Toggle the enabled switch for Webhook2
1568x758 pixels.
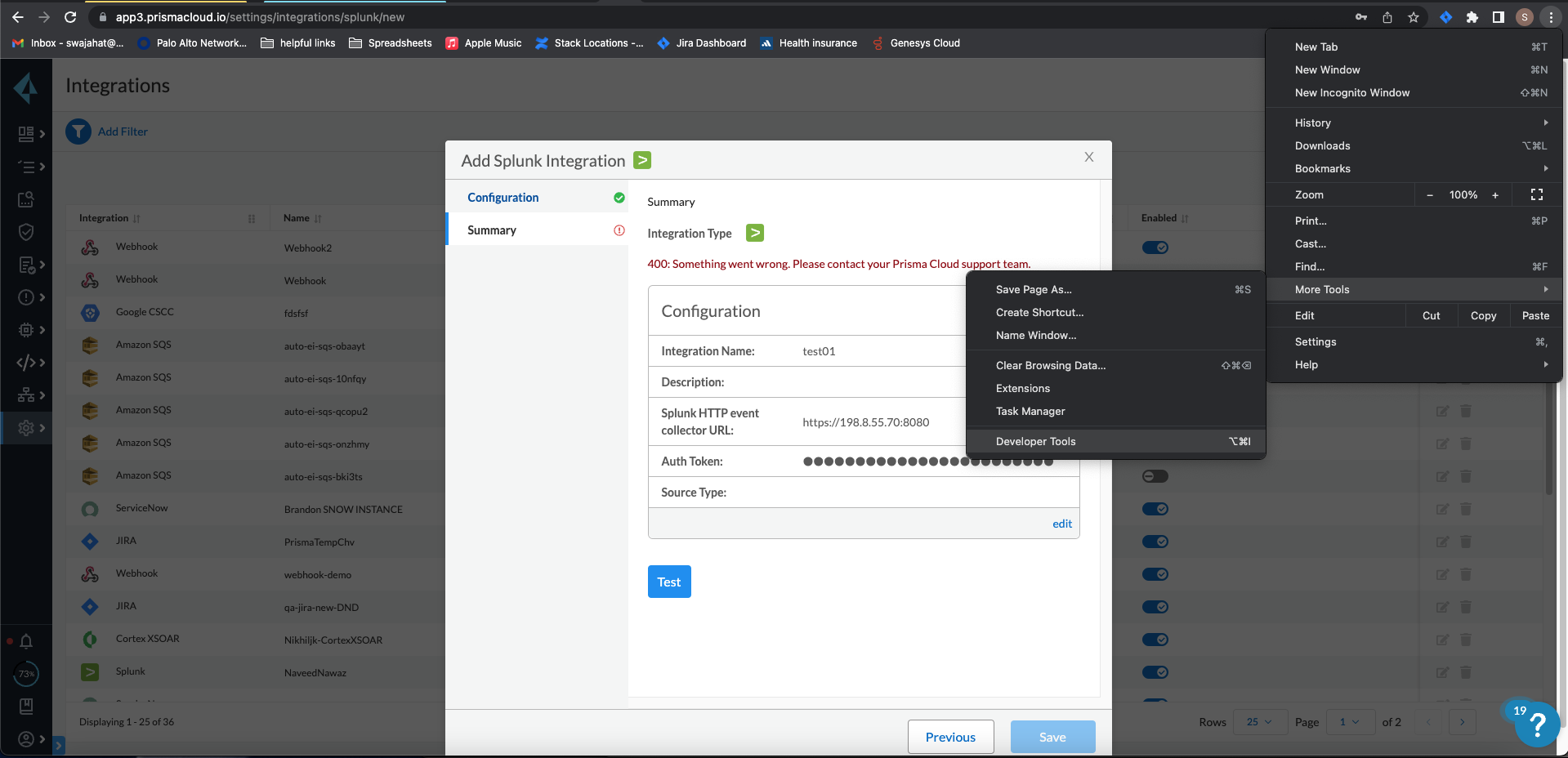tap(1155, 247)
